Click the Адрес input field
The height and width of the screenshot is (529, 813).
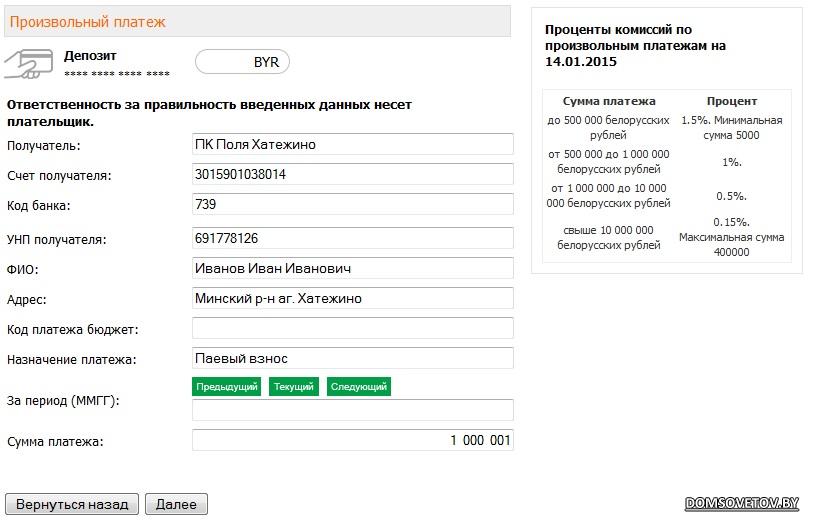[x=352, y=298]
